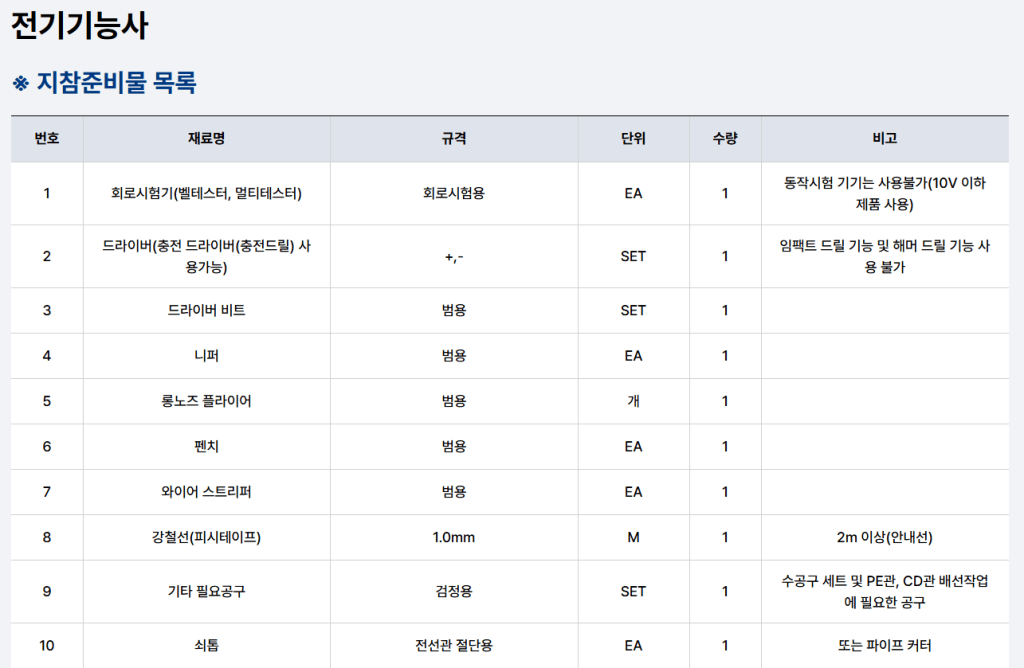Click the 수량 column header
Image resolution: width=1024 pixels, height=668 pixels.
(725, 138)
